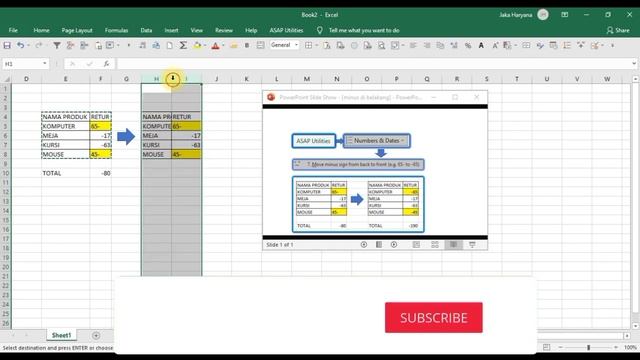Click the Insert Function fx icon
640x360 pixels.
(x=106, y=64)
